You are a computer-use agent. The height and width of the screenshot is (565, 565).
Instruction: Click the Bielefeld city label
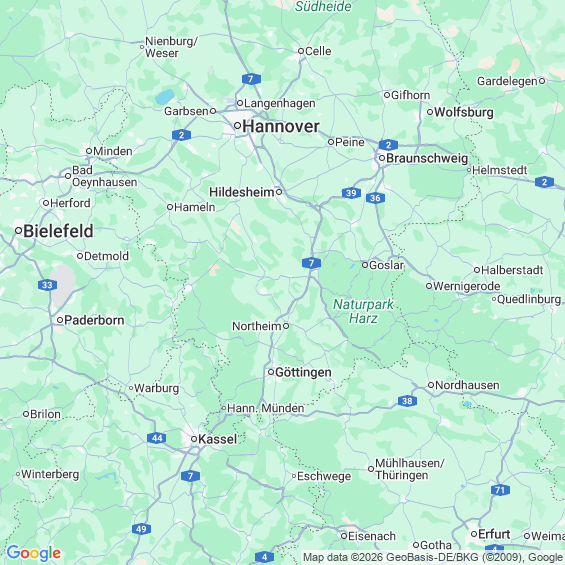point(58,231)
